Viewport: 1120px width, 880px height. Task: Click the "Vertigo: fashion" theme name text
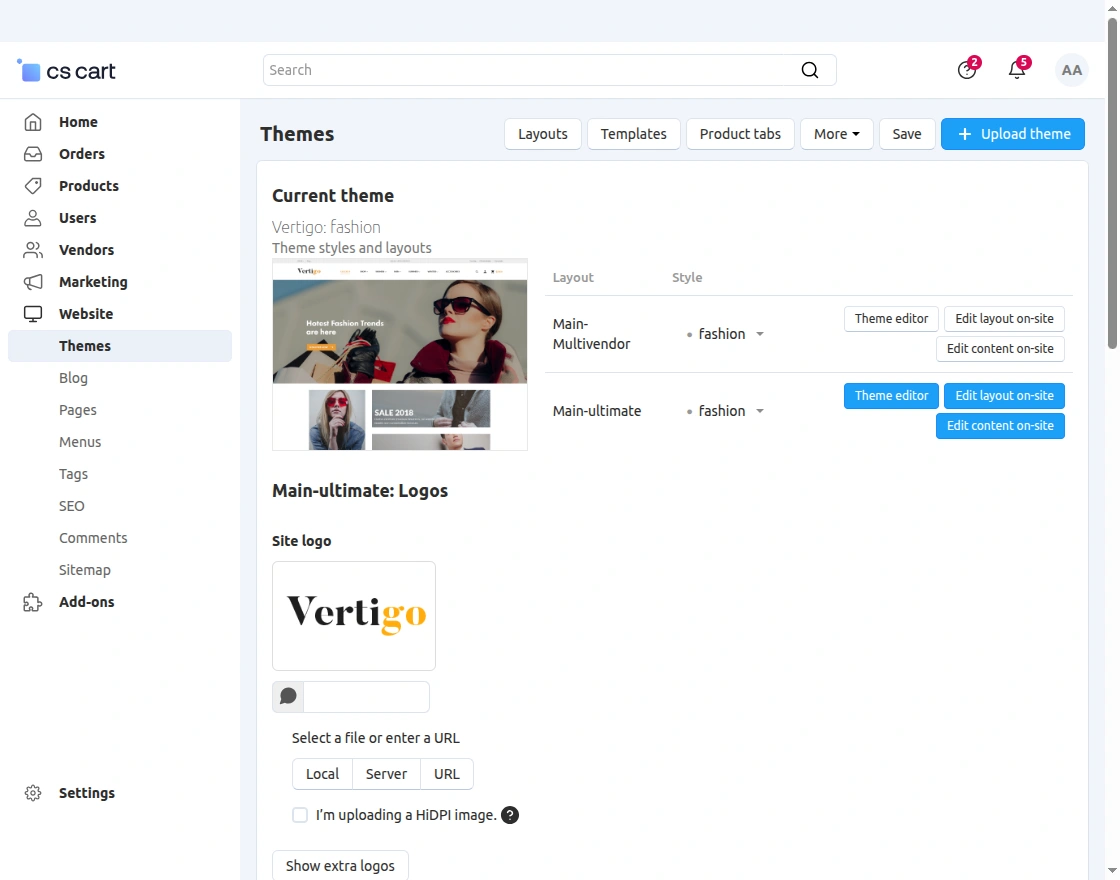(x=326, y=227)
